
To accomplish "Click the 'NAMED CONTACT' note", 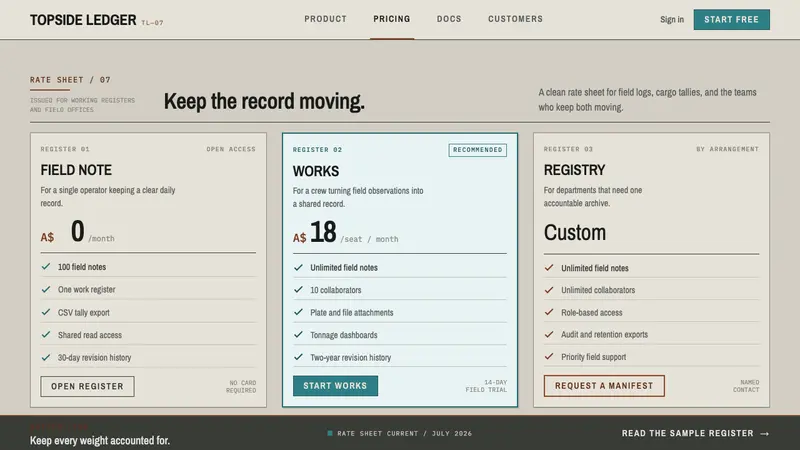I will [746, 386].
